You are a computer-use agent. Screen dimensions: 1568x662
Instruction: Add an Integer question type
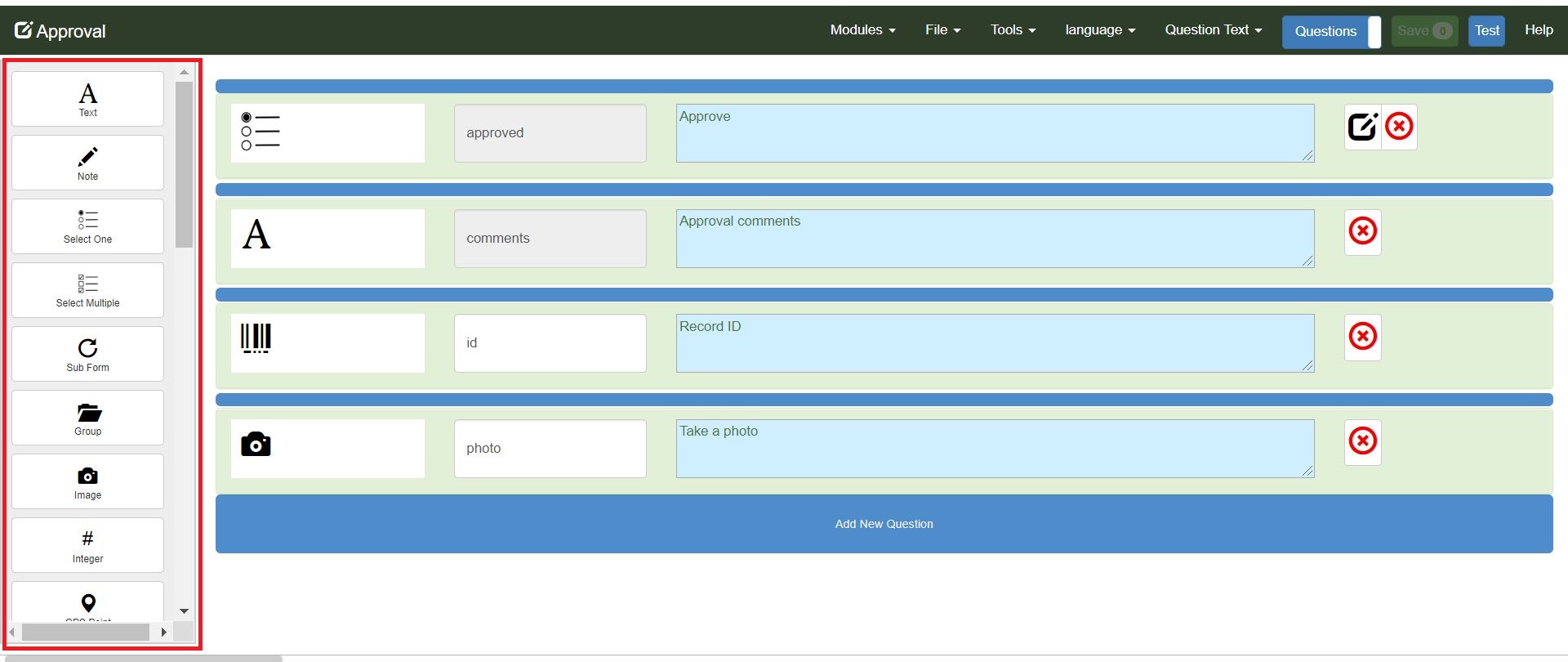87,545
